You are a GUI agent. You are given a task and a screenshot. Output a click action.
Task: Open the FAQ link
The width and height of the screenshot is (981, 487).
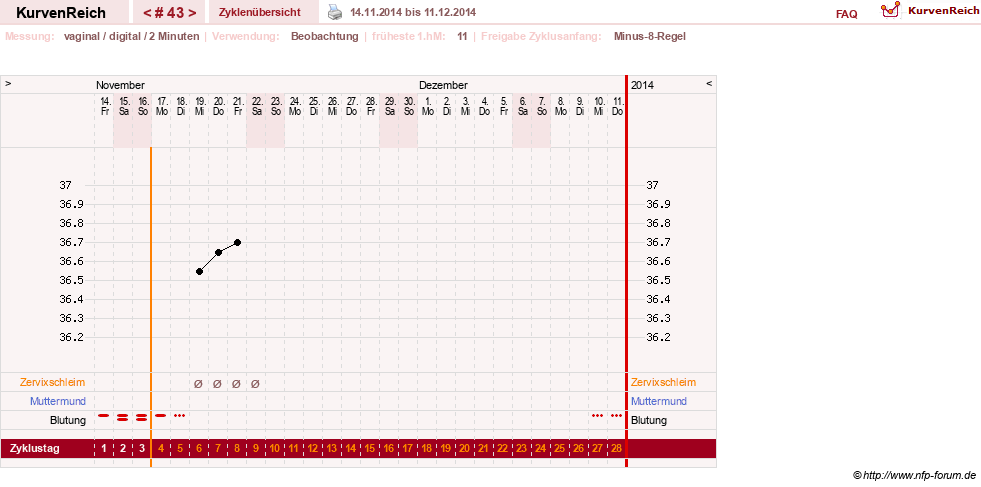(846, 14)
